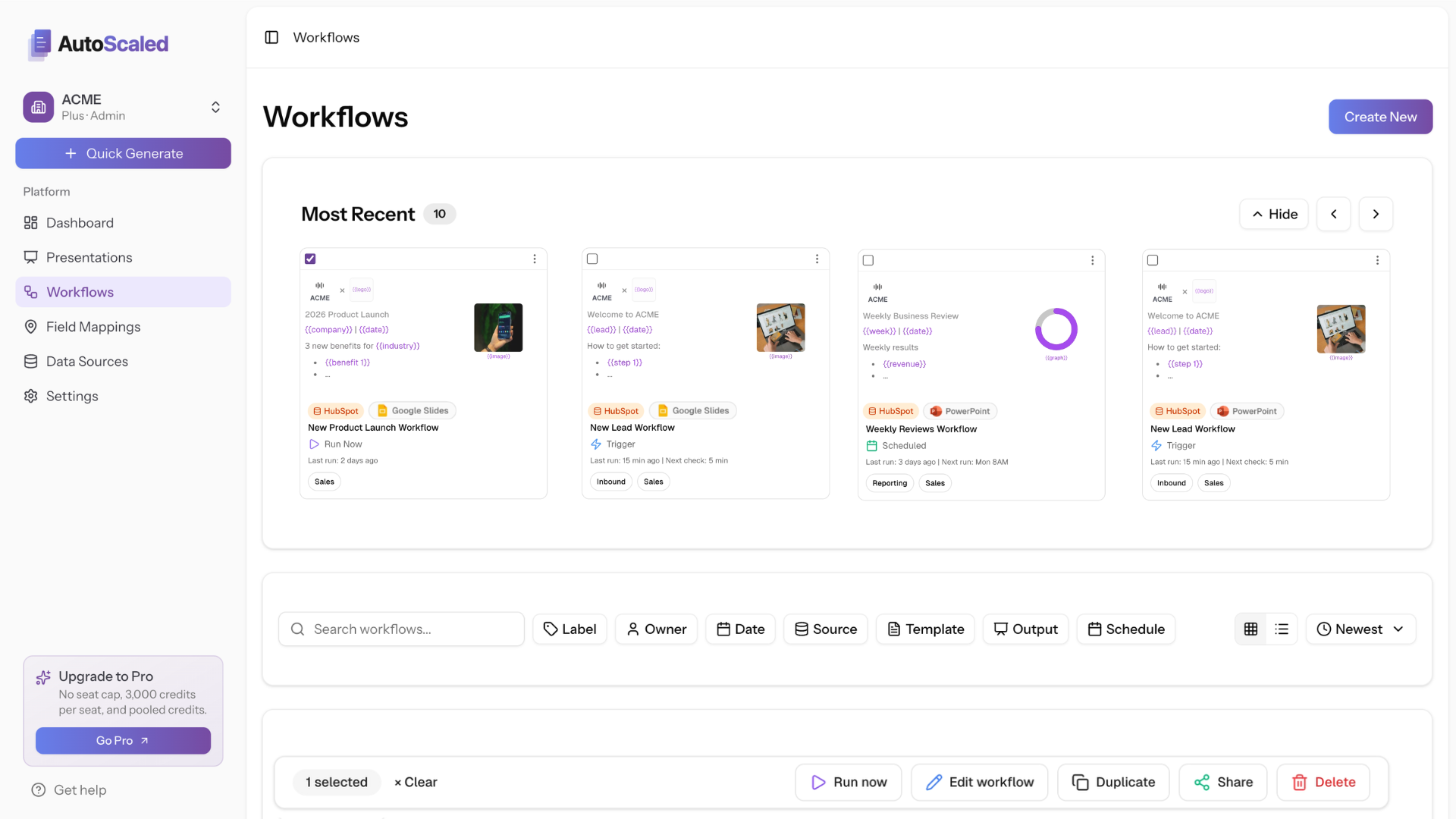Click Trigger bolt icon on last New Lead card
Image resolution: width=1456 pixels, height=819 pixels.
[1156, 446]
